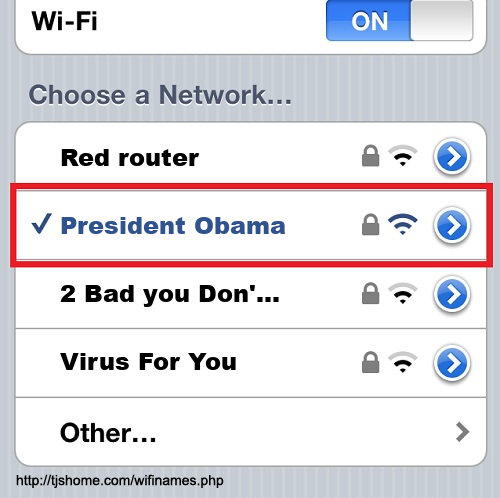This screenshot has width=500, height=498.
Task: Click the ON label of Wi-Fi switch
Action: point(369,21)
